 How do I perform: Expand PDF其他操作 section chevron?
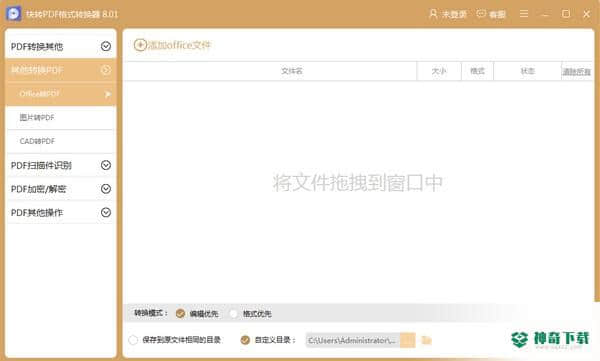[x=106, y=212]
